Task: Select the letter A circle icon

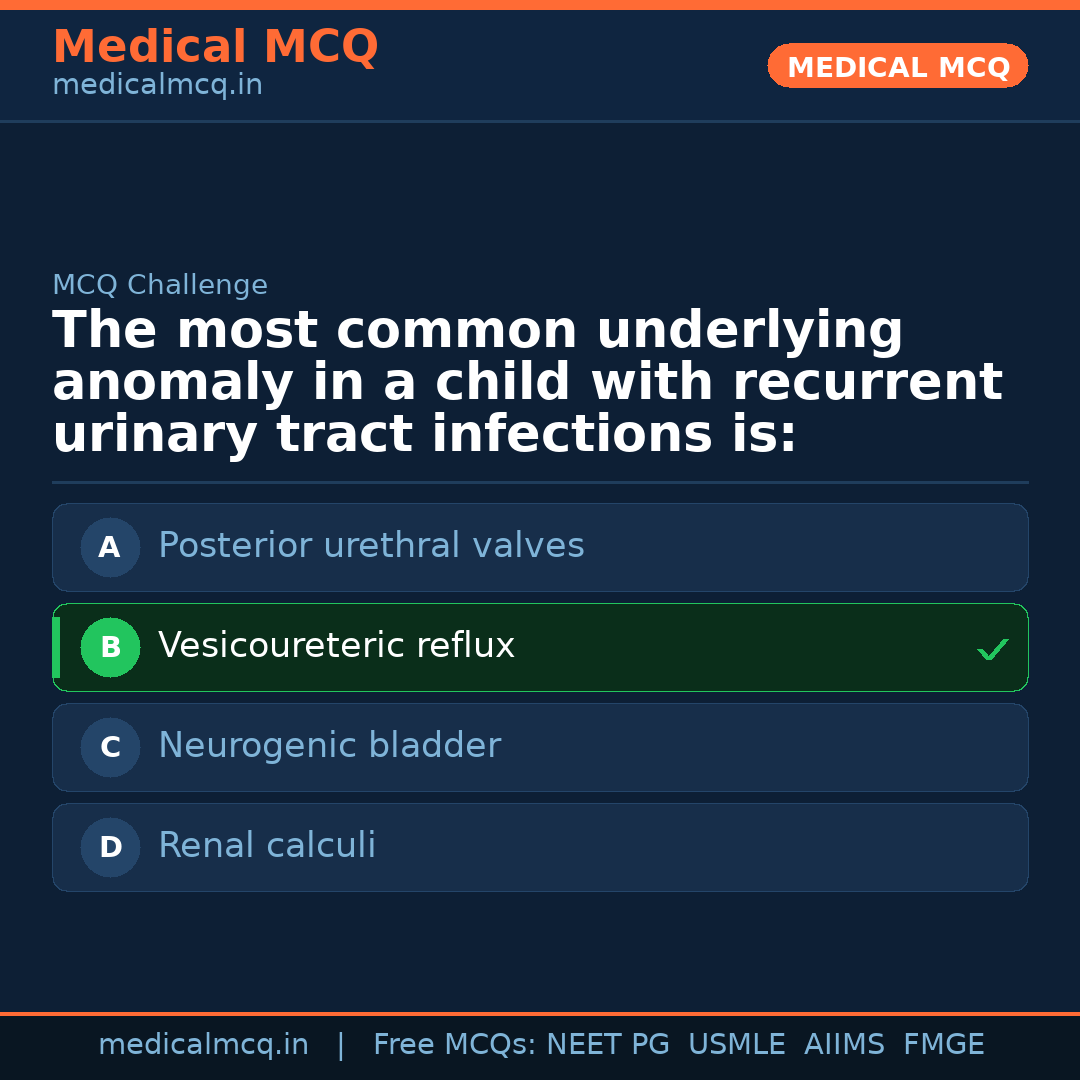Action: tap(110, 547)
